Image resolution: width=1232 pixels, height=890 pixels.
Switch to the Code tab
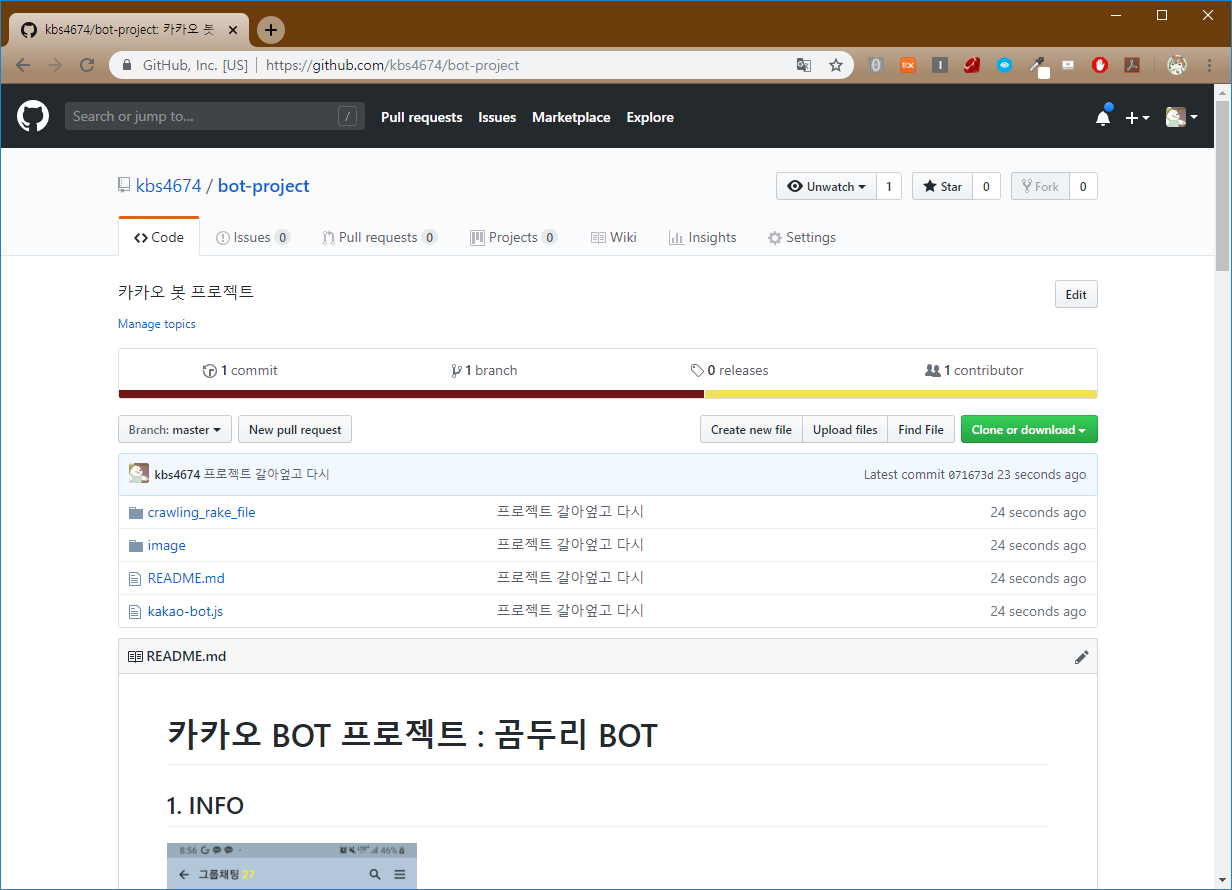[159, 237]
